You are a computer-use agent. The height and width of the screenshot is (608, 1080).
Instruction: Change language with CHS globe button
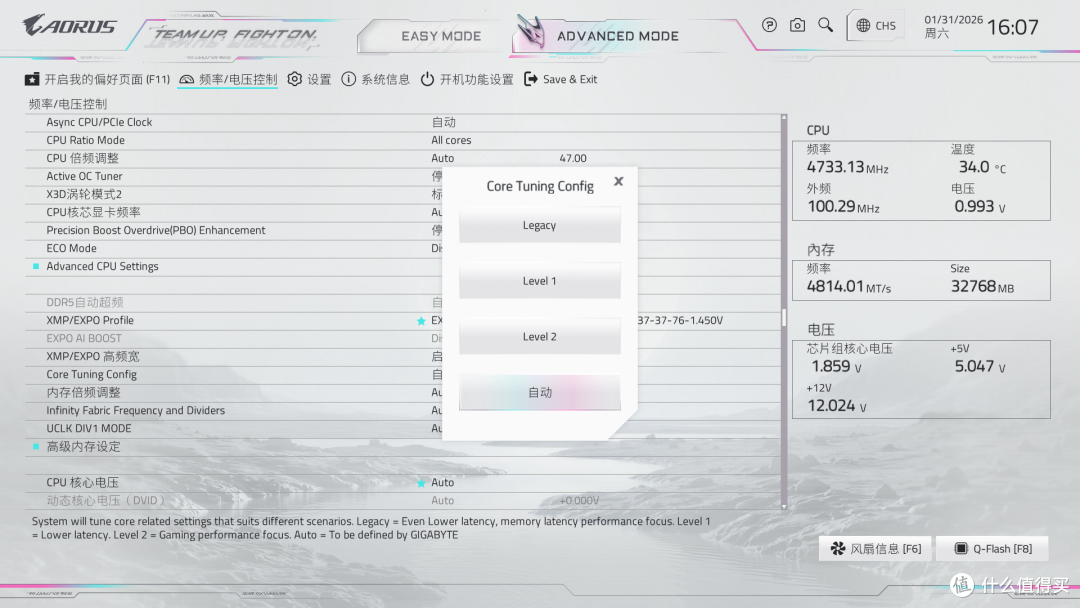tap(876, 25)
